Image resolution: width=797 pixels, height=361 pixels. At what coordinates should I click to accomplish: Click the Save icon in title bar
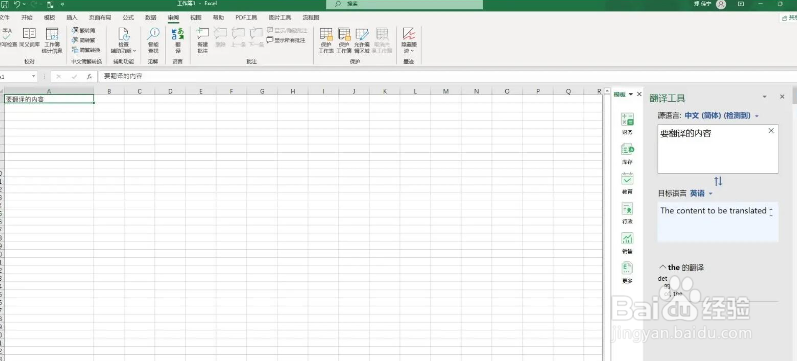coord(4,4)
